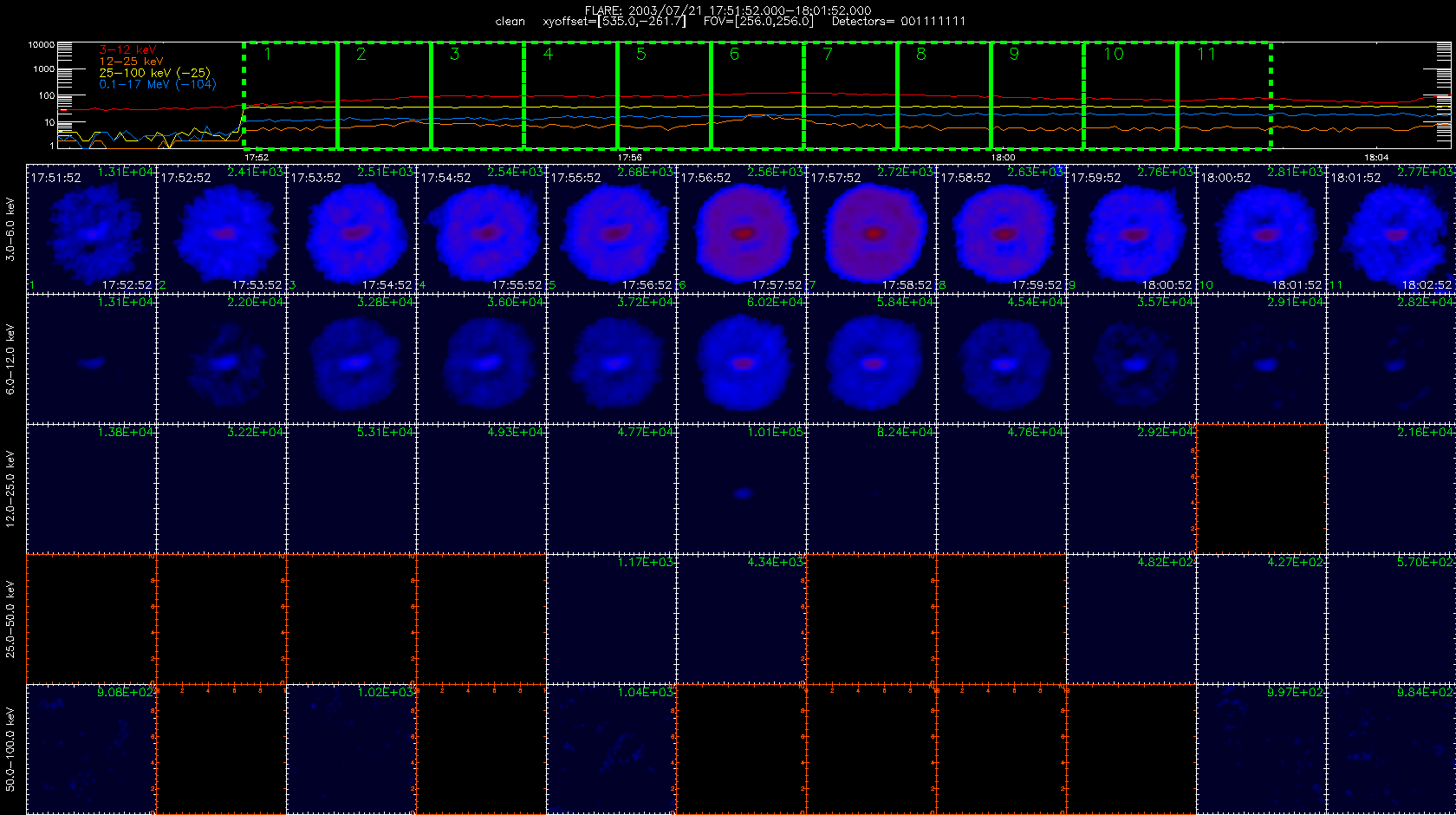Image resolution: width=1456 pixels, height=815 pixels.
Task: Select time interval 2 in the light curve
Action: click(384, 95)
